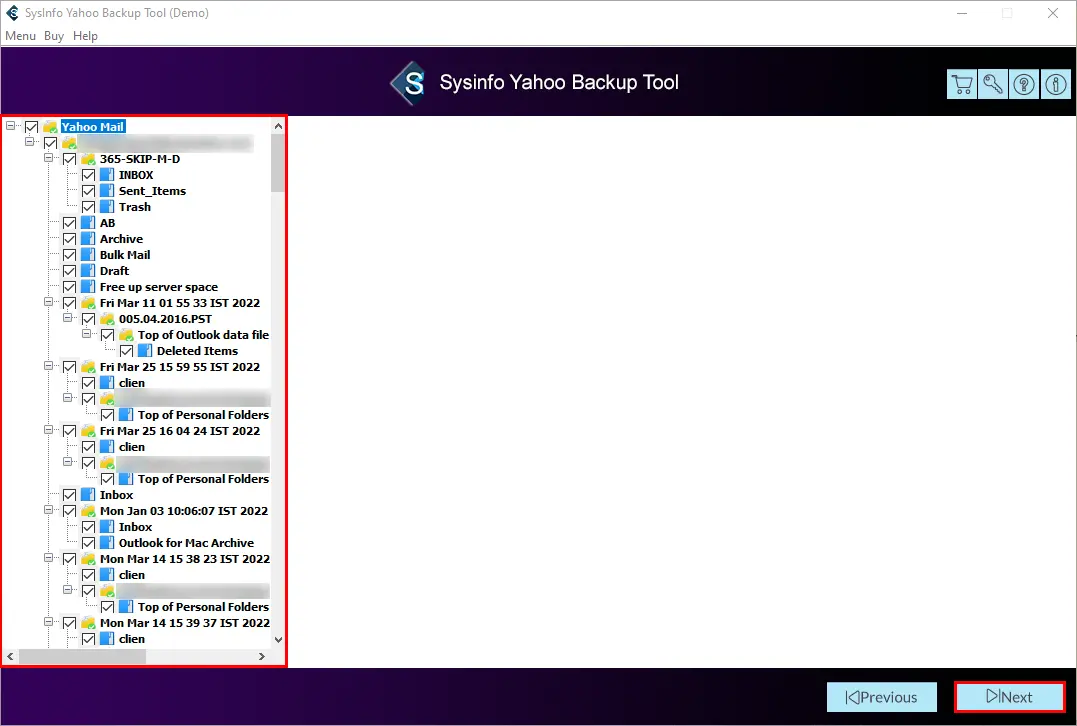
Task: Open the question mark help icon
Action: (x=1024, y=84)
